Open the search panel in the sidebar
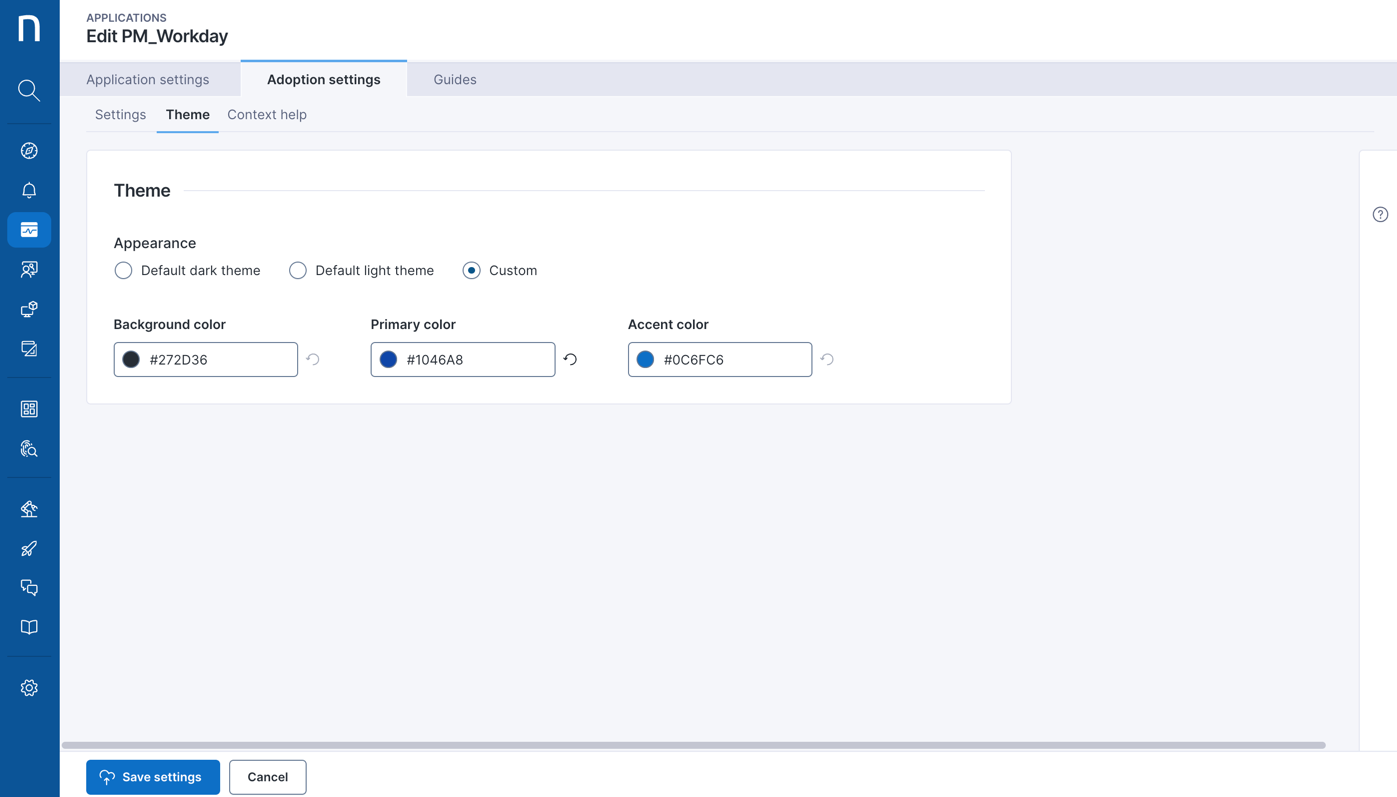 click(x=29, y=90)
